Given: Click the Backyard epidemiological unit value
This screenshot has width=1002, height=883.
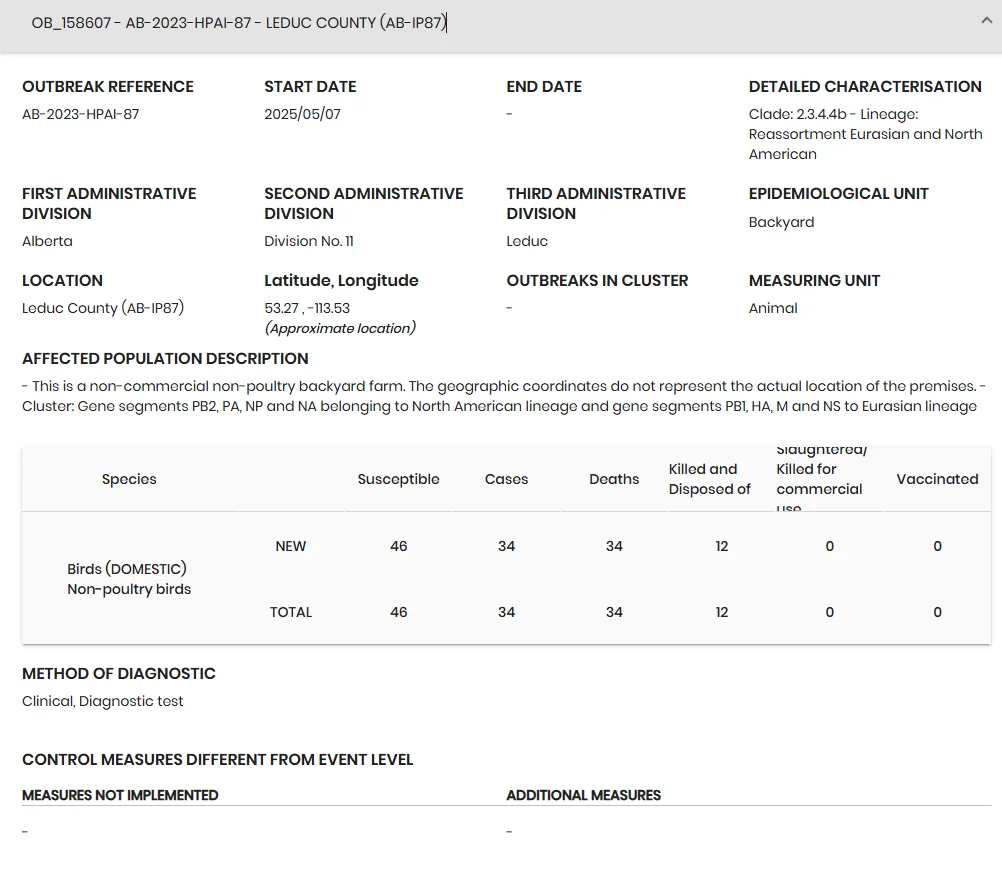Looking at the screenshot, I should pos(781,222).
